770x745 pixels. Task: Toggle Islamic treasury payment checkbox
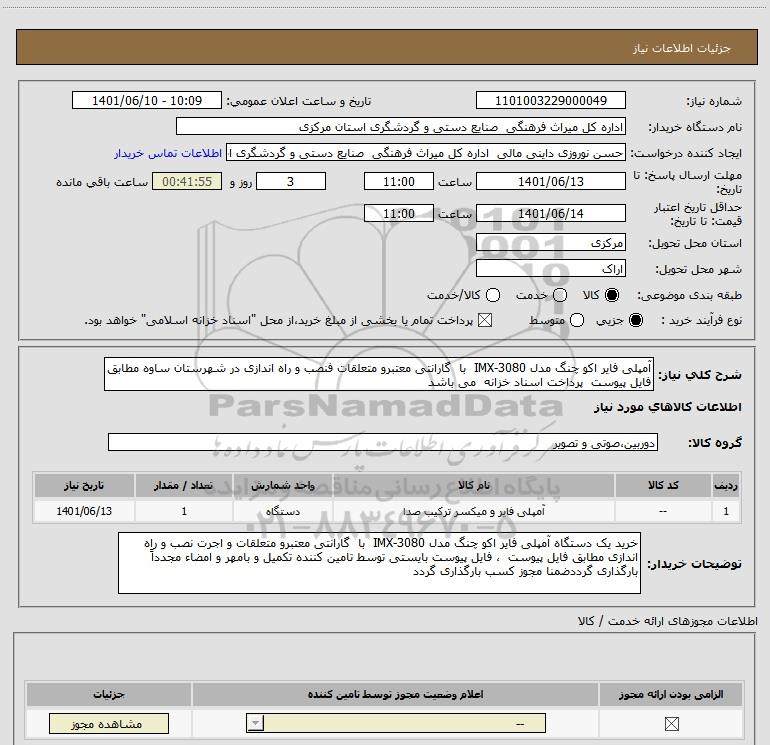[485, 320]
